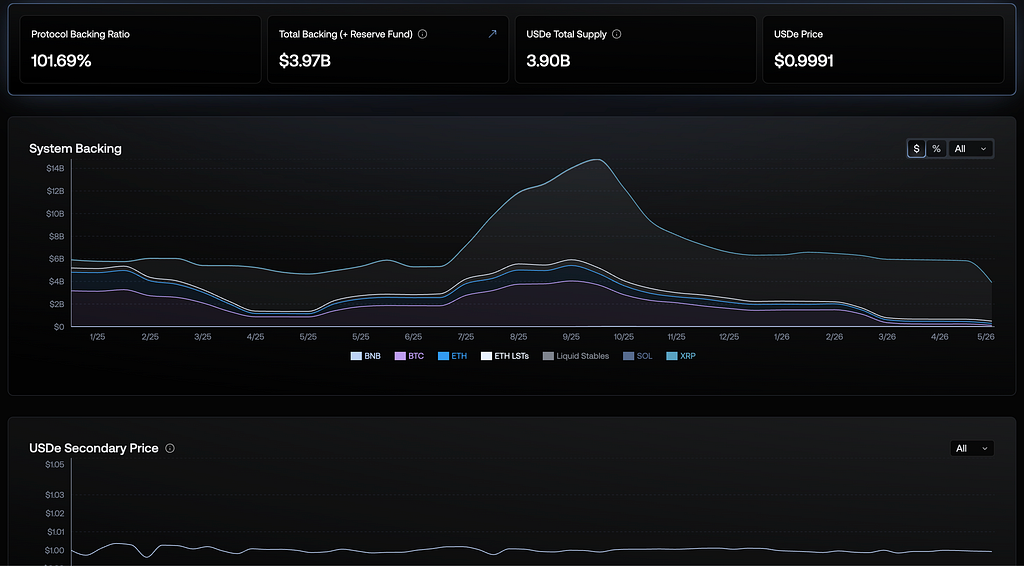Click the $1.05 price axis label
Screen dimensions: 1024x566
pyautogui.click(x=54, y=465)
